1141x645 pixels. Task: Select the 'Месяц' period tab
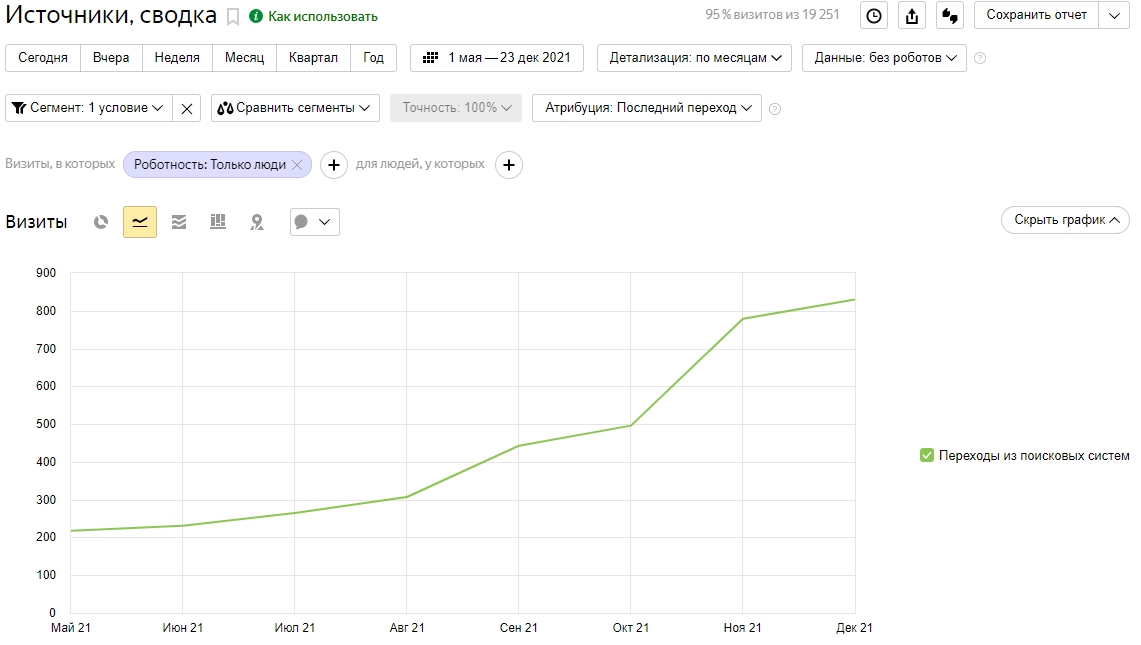tap(244, 58)
